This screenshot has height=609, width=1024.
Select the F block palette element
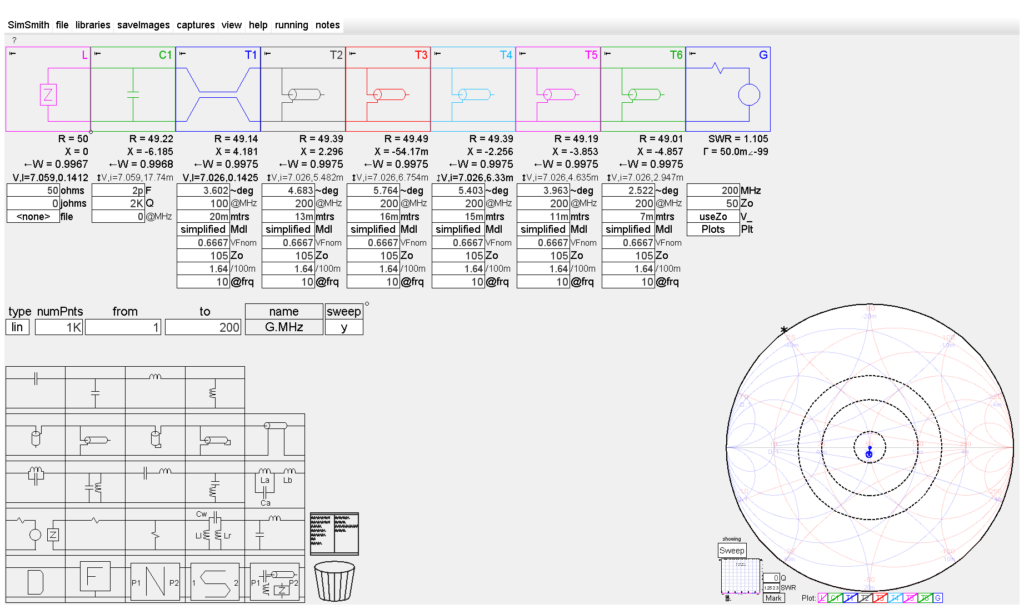click(x=95, y=578)
